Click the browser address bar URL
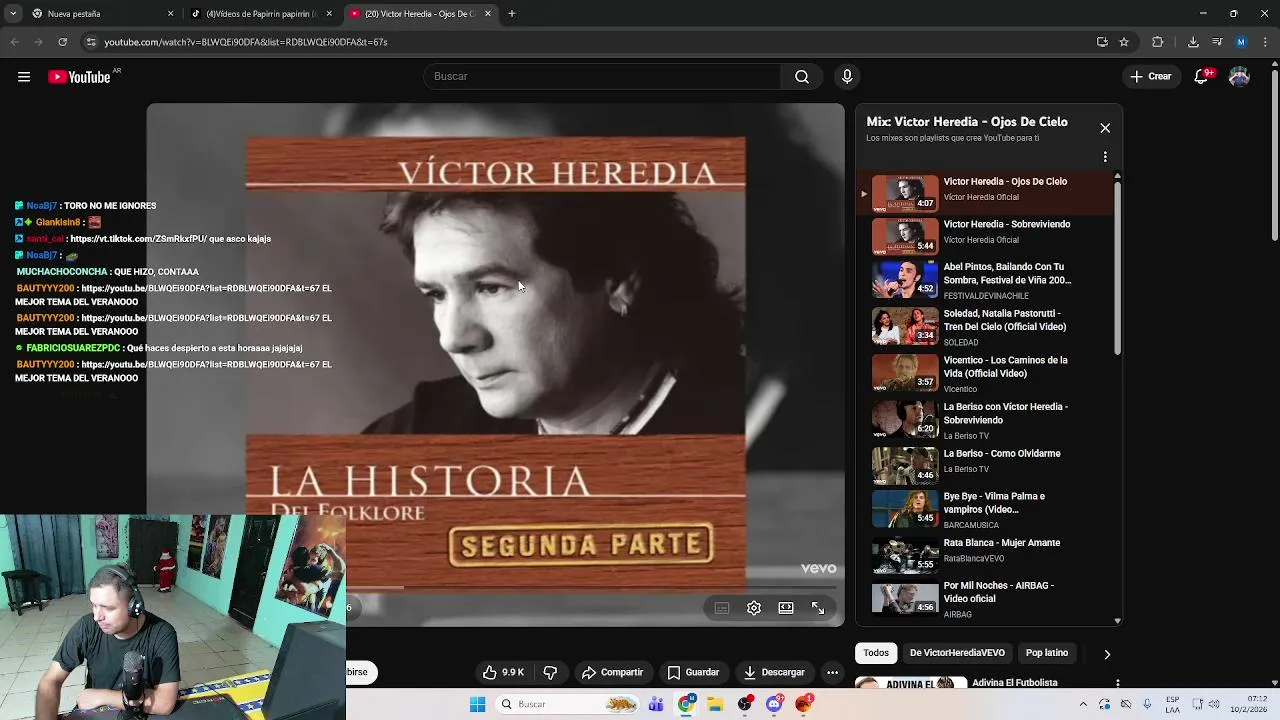Viewport: 1280px width, 720px height. 246,42
